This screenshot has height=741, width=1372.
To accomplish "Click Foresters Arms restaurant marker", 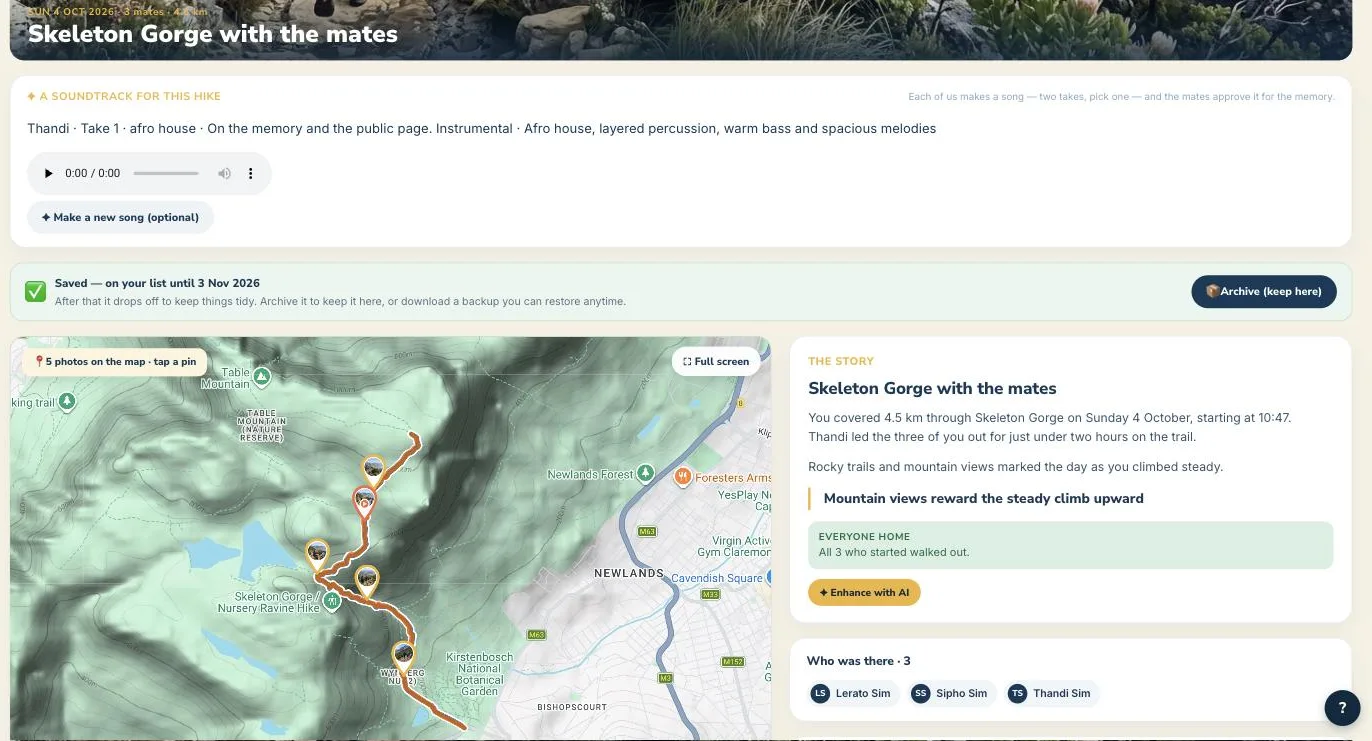I will tap(683, 477).
